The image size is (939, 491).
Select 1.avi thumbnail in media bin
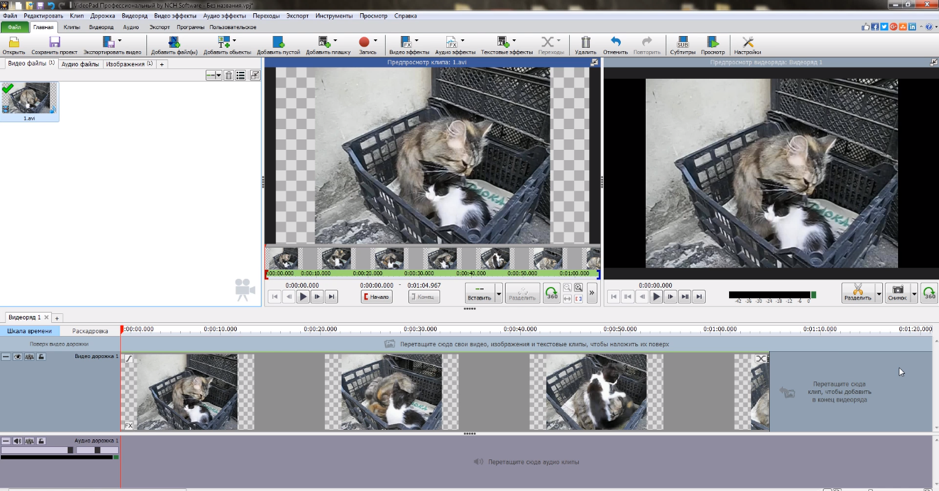point(29,101)
